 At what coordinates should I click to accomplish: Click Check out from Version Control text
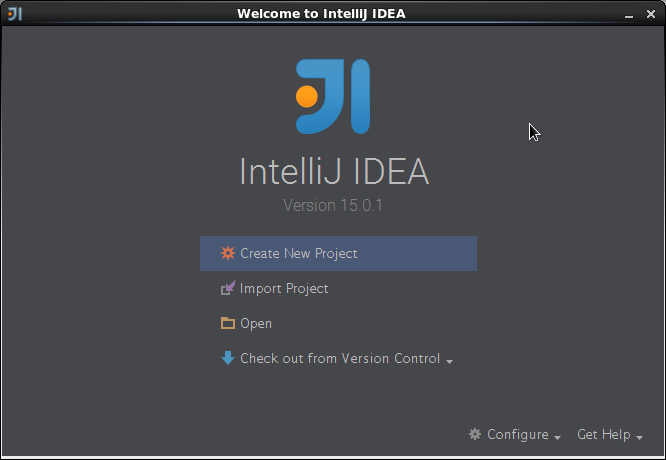coord(340,358)
